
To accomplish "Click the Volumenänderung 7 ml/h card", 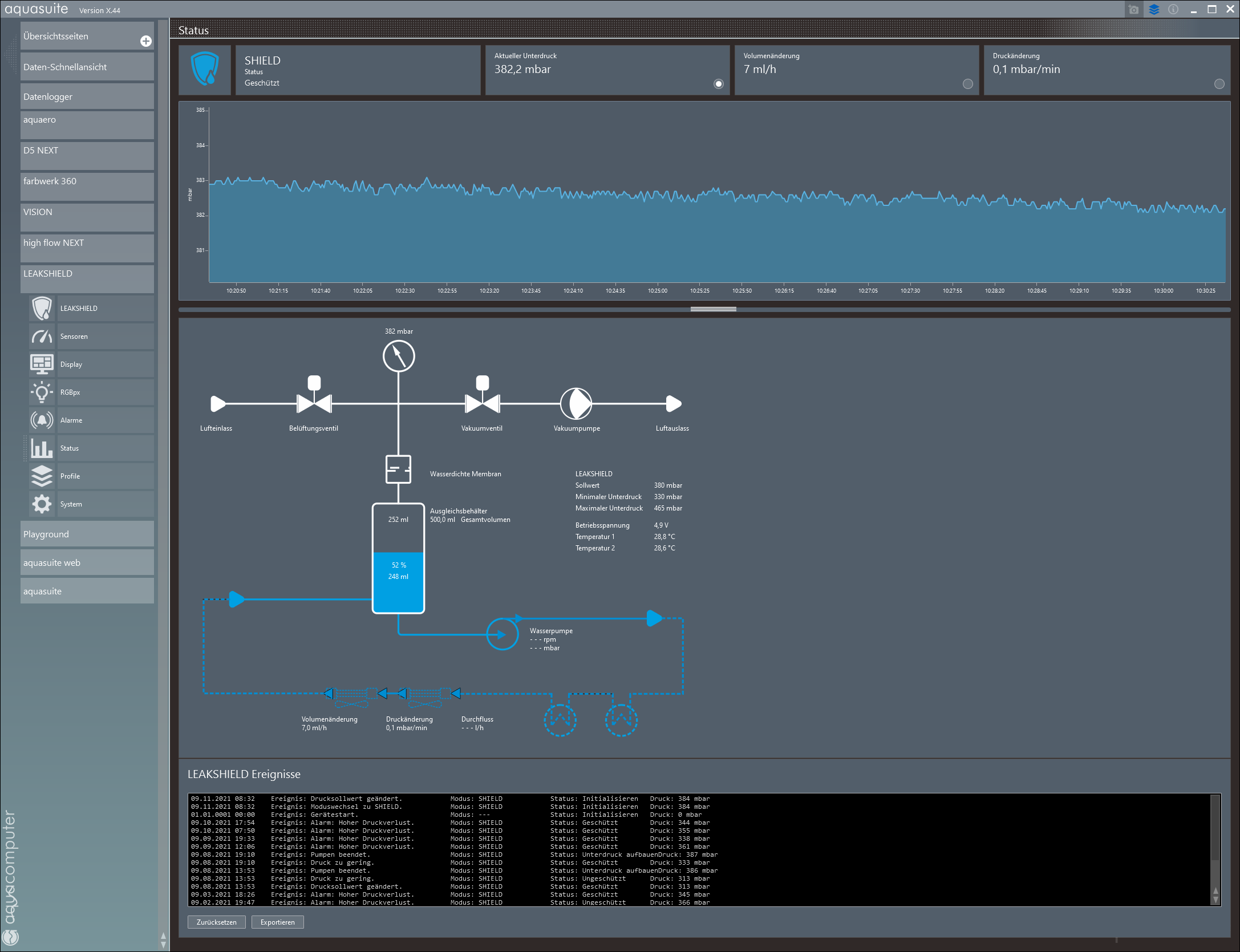I will pyautogui.click(x=857, y=70).
